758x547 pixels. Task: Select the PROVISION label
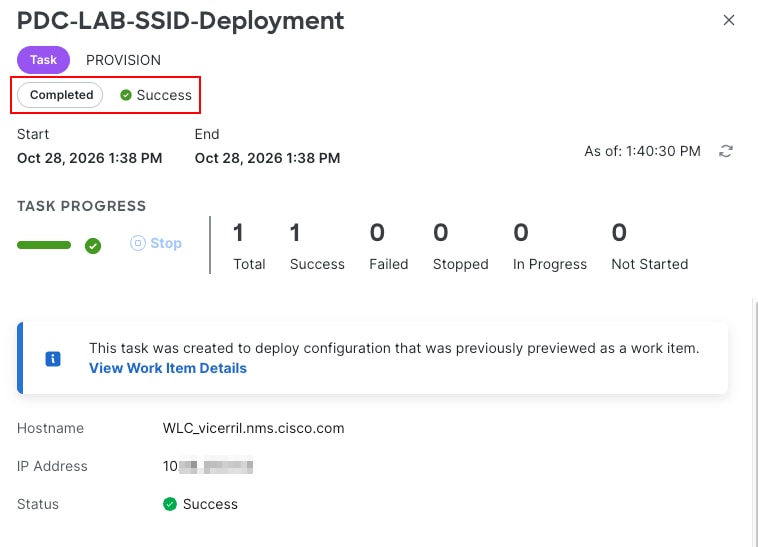(123, 60)
